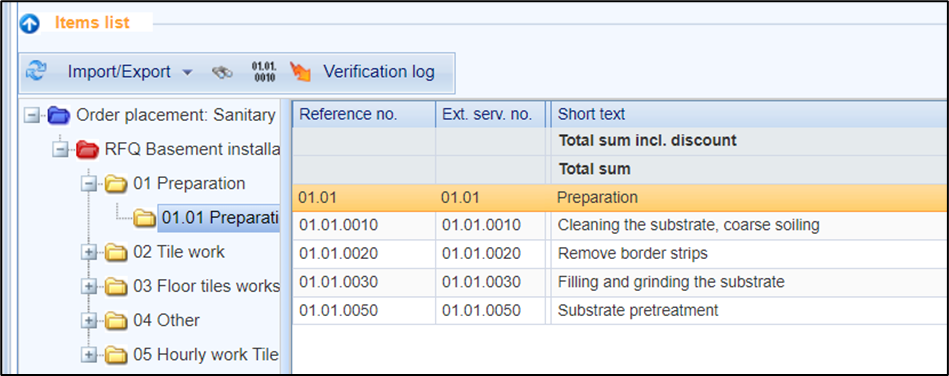Collapse the RFQ Basement installation node
The width and height of the screenshot is (949, 376).
[61, 149]
